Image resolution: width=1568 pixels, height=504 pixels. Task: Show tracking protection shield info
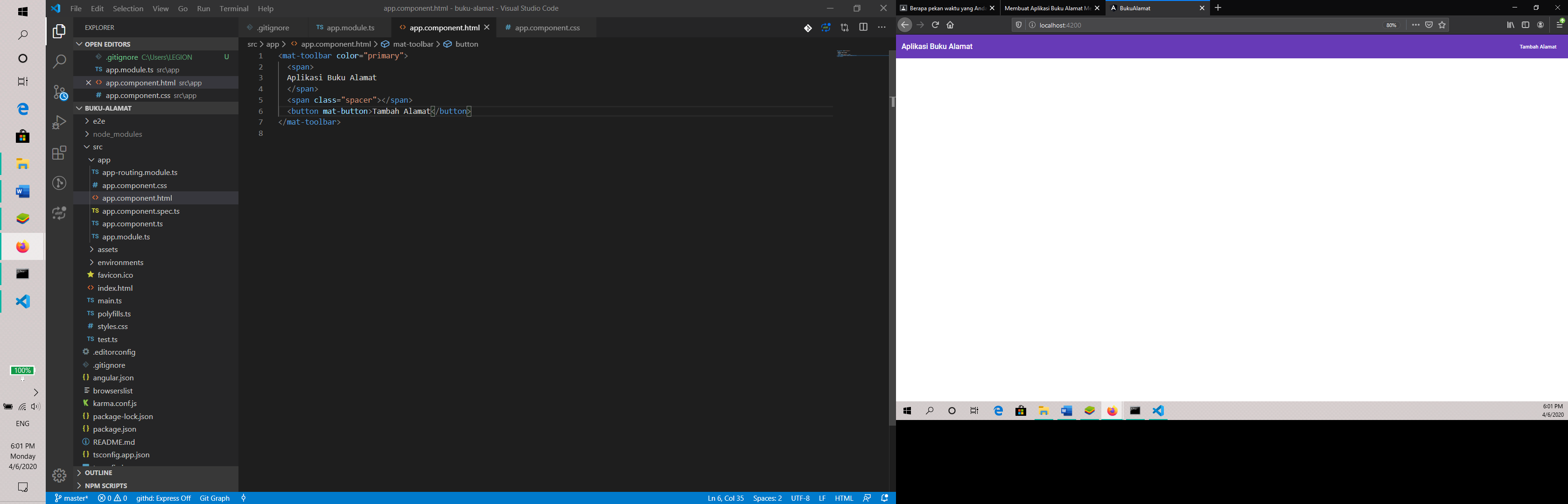click(x=1018, y=25)
